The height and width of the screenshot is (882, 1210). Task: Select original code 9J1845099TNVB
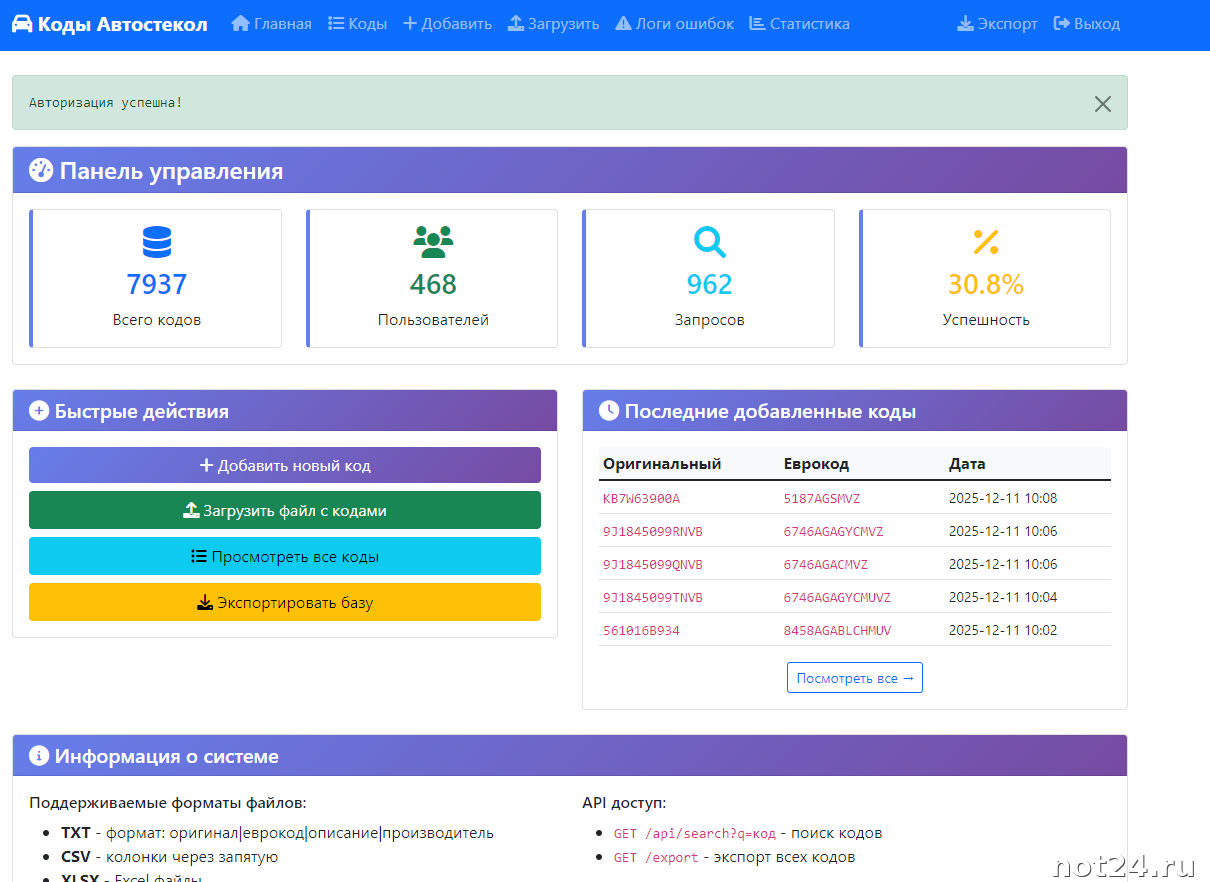point(653,597)
